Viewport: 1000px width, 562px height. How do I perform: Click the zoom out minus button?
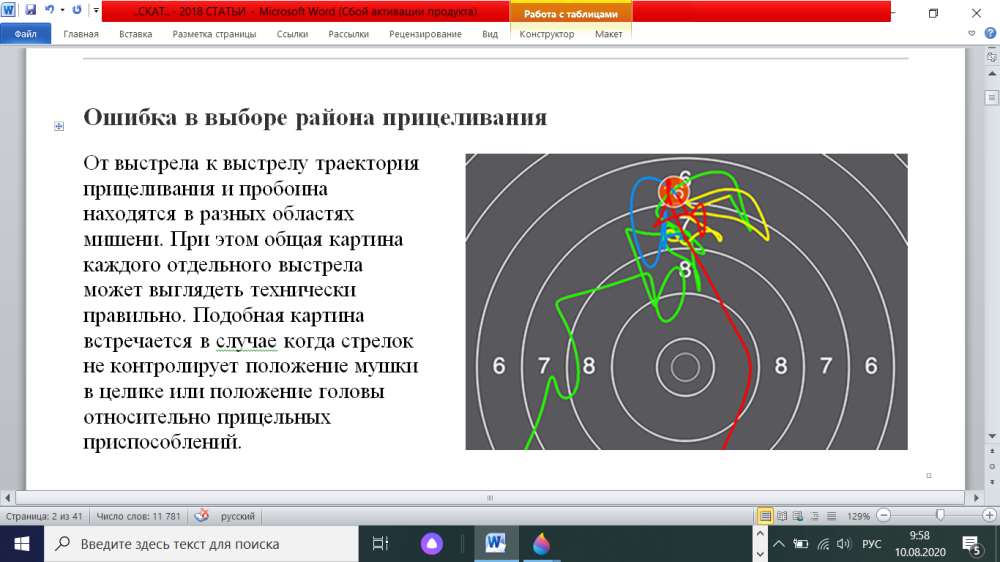pyautogui.click(x=883, y=515)
